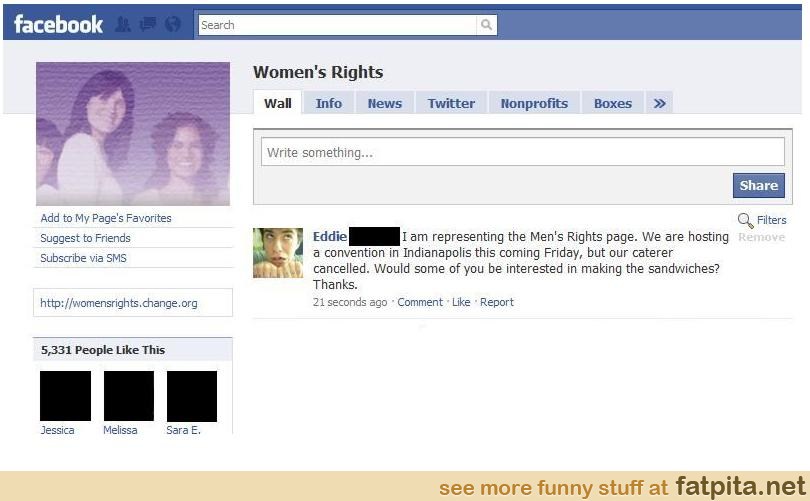The height and width of the screenshot is (501, 810).
Task: Click Comment under Eddie's post
Action: (x=420, y=302)
